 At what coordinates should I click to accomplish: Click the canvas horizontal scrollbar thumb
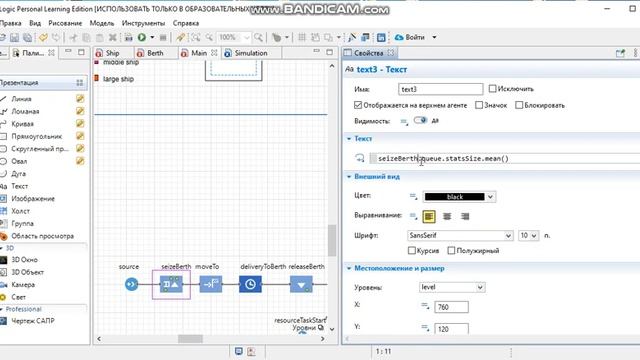click(x=190, y=339)
